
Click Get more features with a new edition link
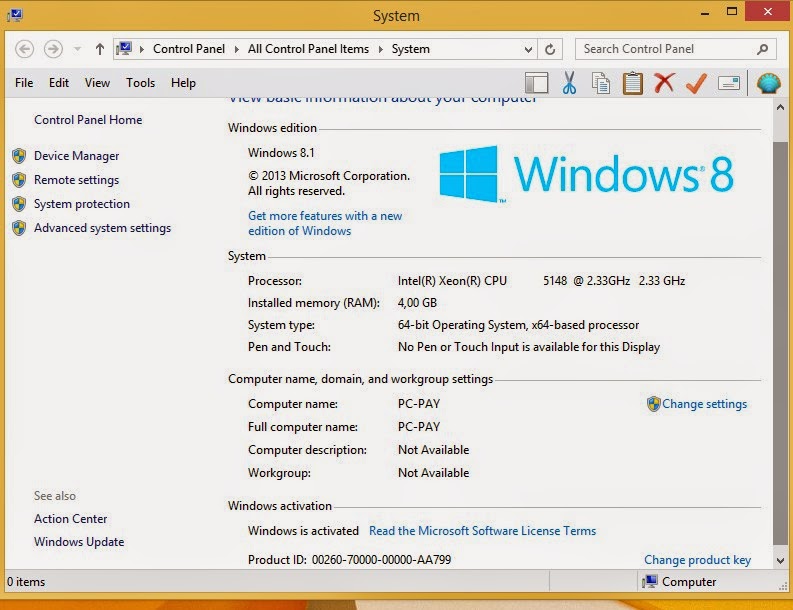325,223
